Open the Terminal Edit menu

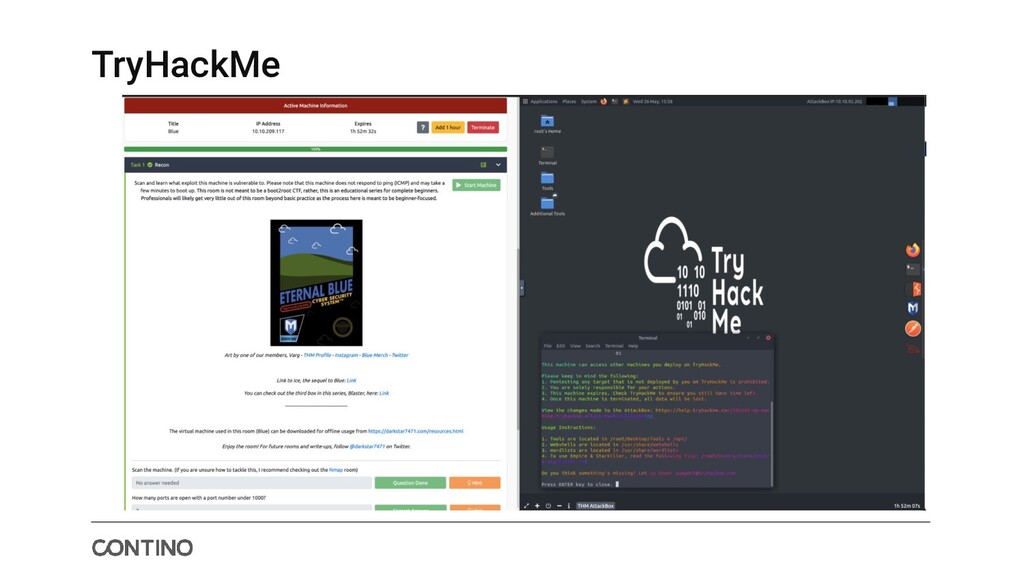(560, 345)
